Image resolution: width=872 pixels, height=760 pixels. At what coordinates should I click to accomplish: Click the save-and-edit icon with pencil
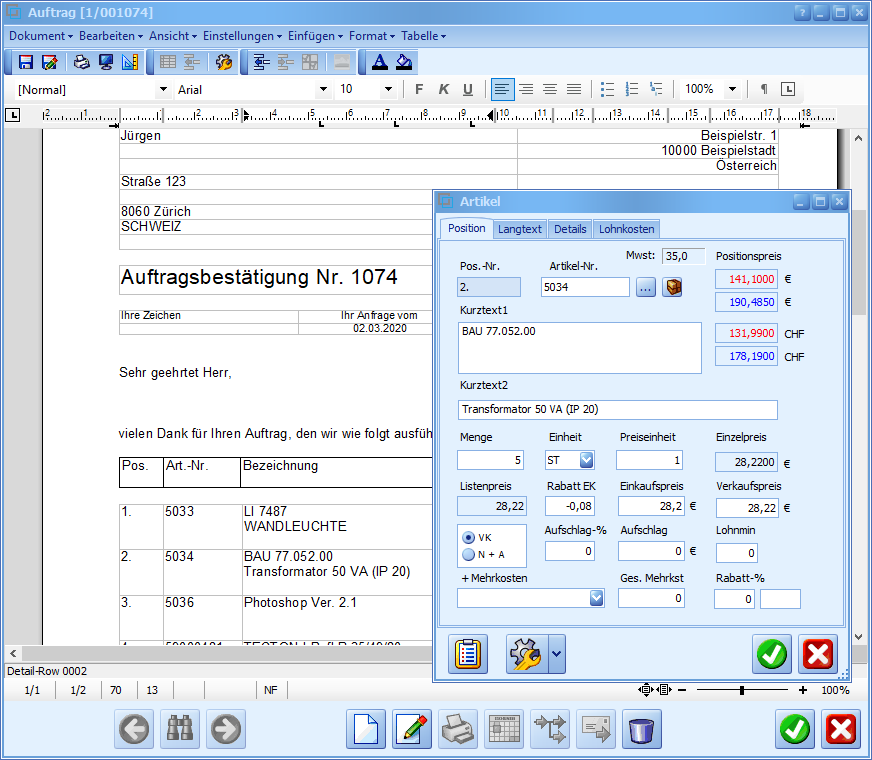click(50, 62)
